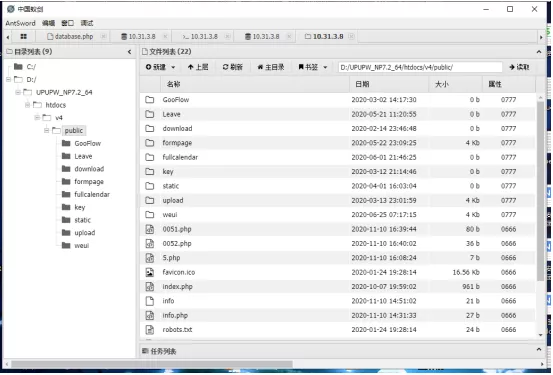Viewport: 553px width, 375px height.
Task: Click the bottom horizontal scrollbar
Action: tap(152, 364)
